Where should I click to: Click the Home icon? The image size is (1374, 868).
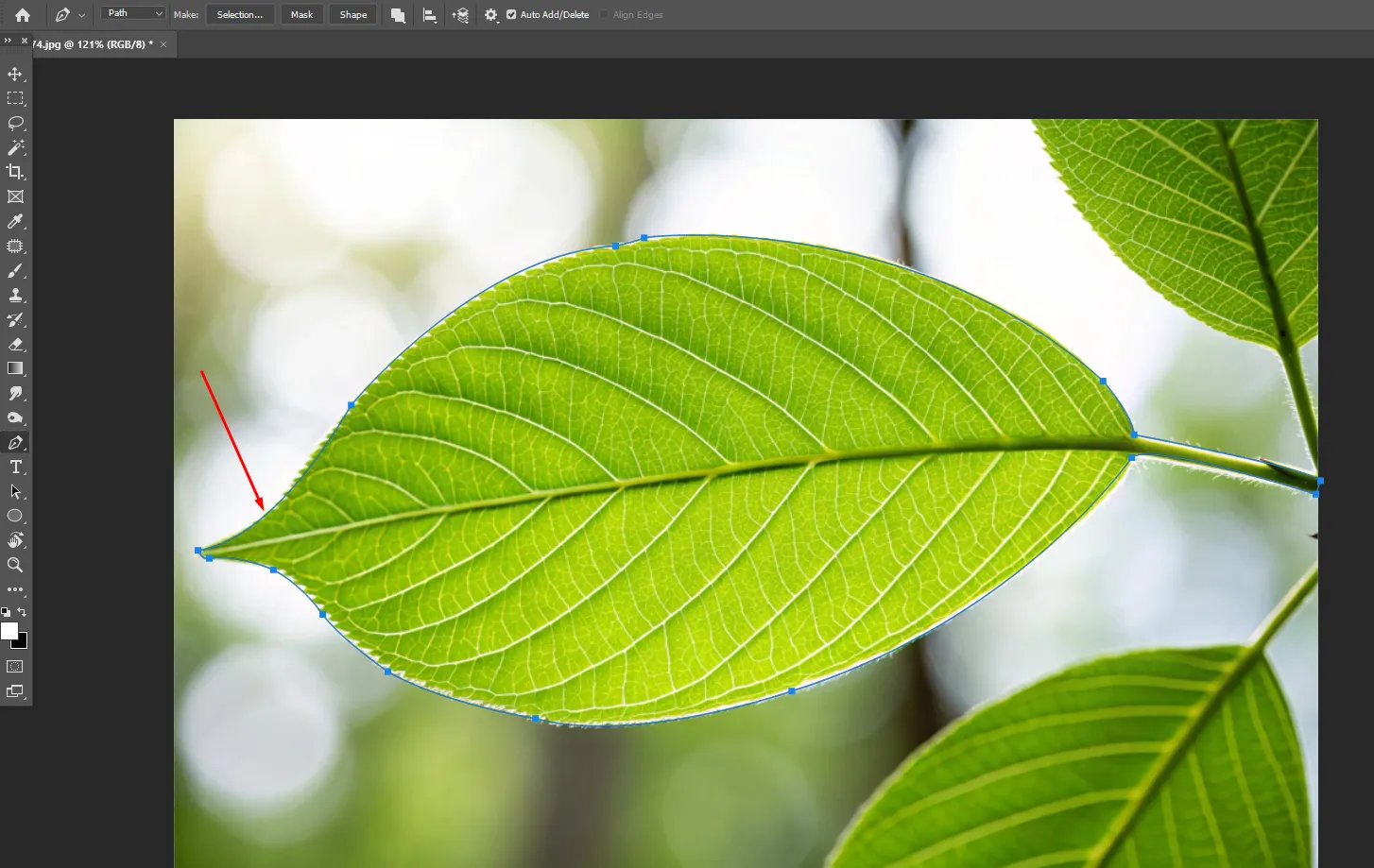pos(23,15)
